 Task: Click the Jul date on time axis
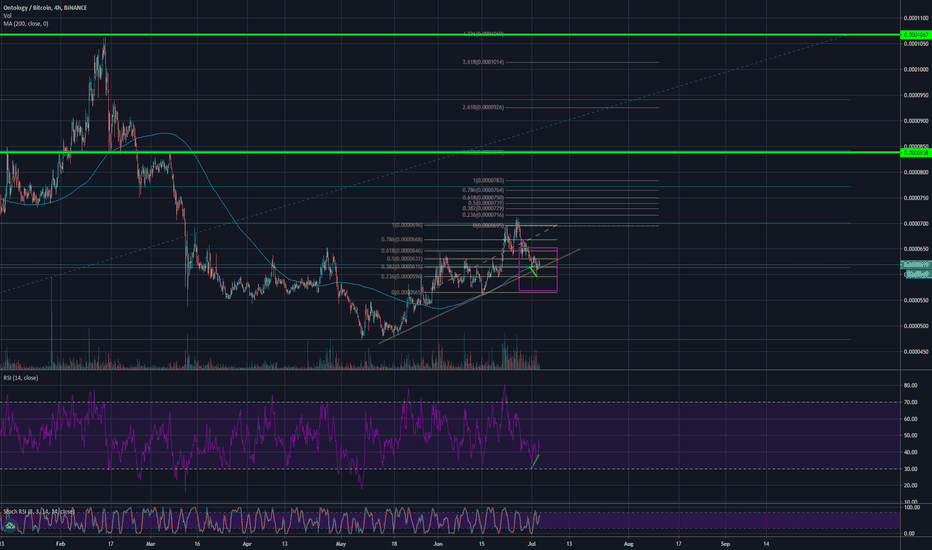coord(533,543)
